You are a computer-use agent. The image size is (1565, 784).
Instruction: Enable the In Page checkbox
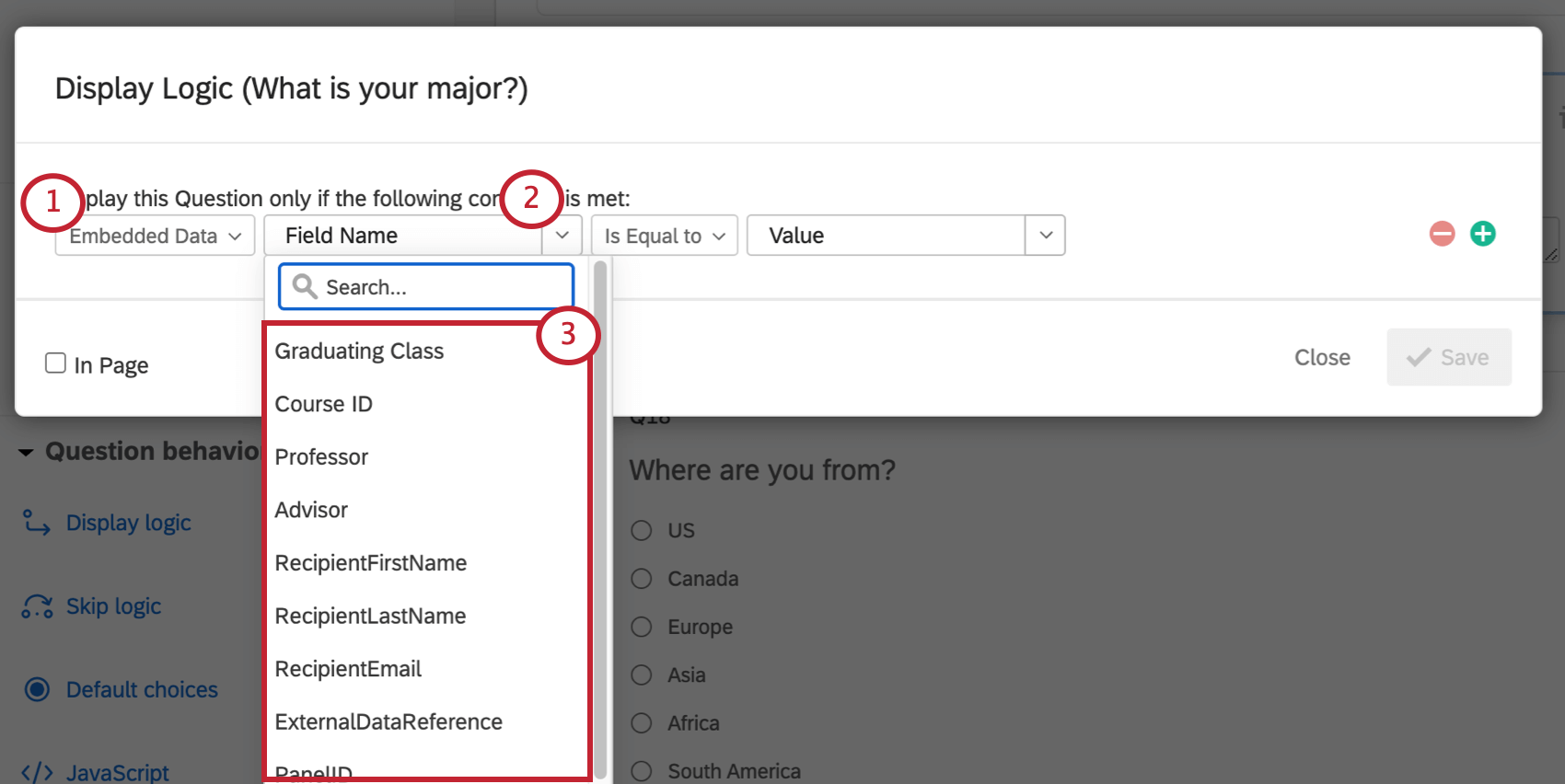(x=56, y=363)
